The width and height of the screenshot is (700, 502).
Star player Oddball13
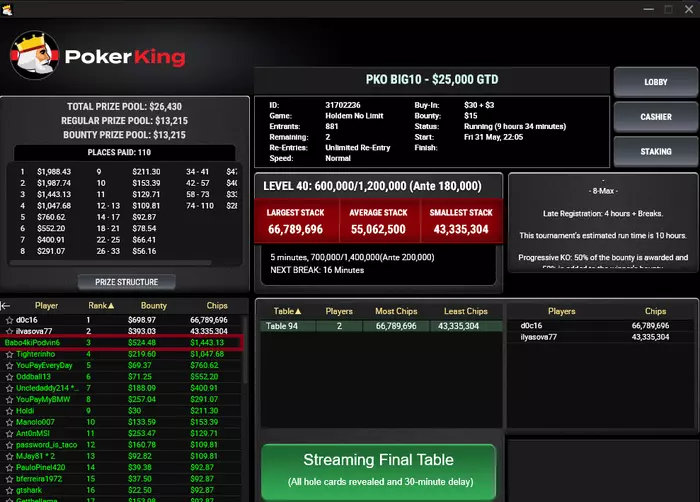(9, 377)
